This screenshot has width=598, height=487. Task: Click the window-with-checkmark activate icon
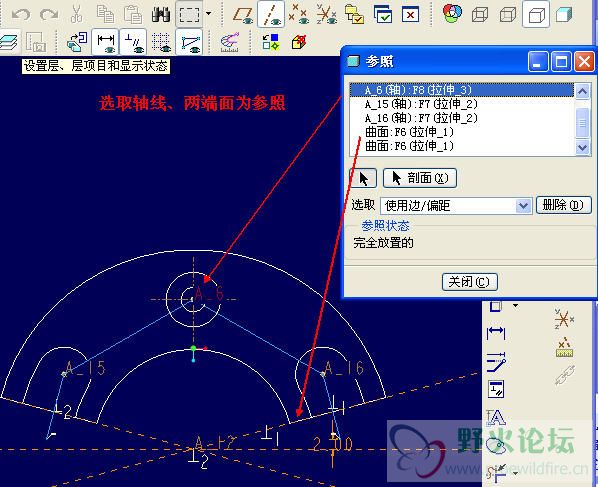tap(383, 14)
